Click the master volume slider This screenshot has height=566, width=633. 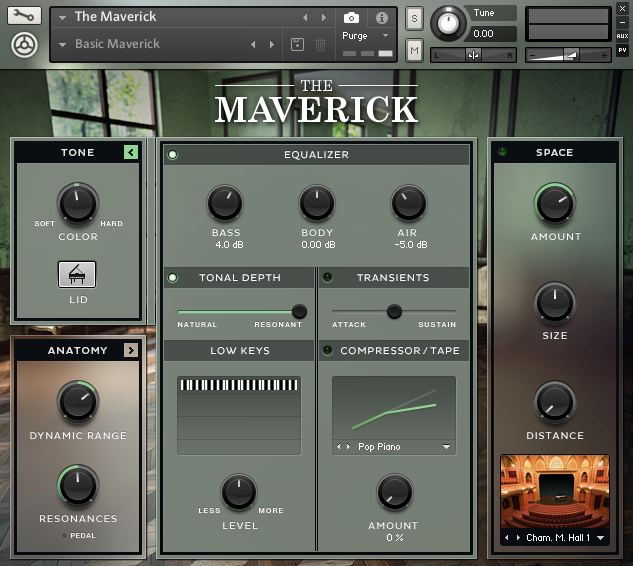pos(568,55)
